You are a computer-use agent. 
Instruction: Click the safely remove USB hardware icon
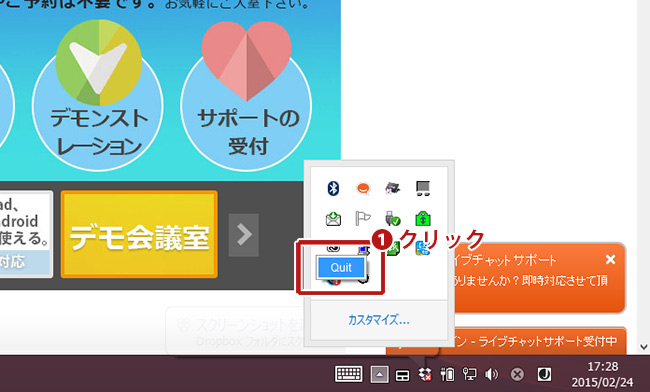pos(393,218)
